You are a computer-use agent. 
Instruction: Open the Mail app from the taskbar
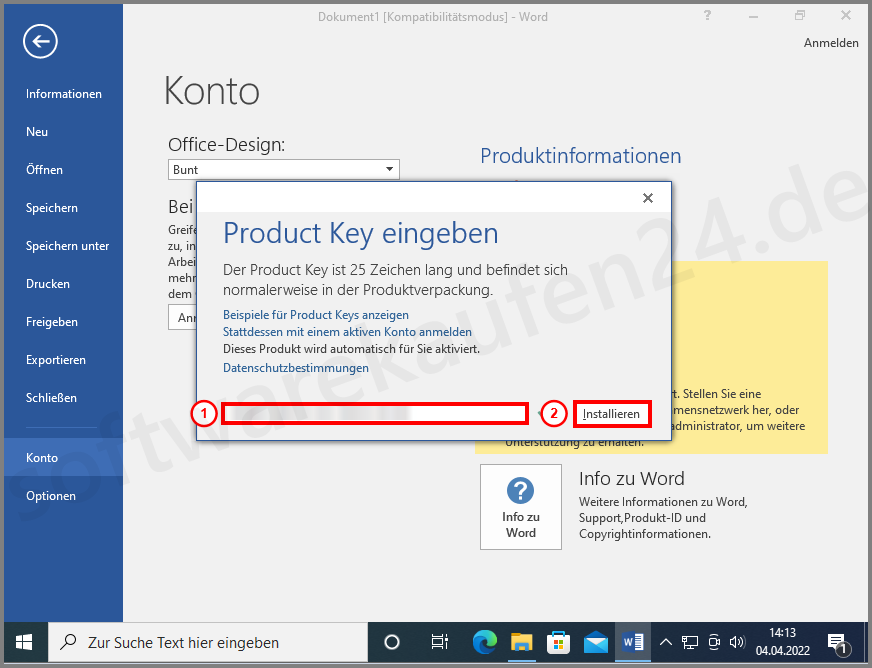pos(595,643)
